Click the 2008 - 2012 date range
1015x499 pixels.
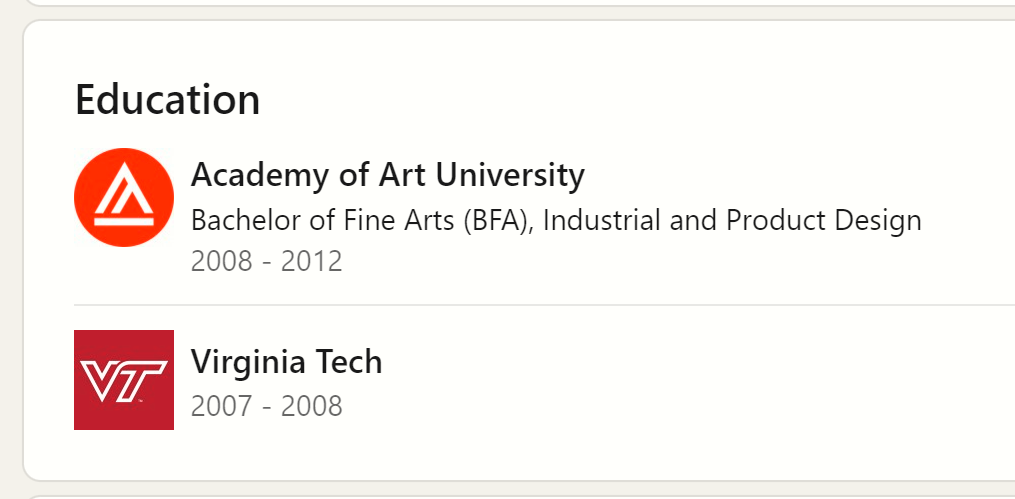click(x=266, y=261)
